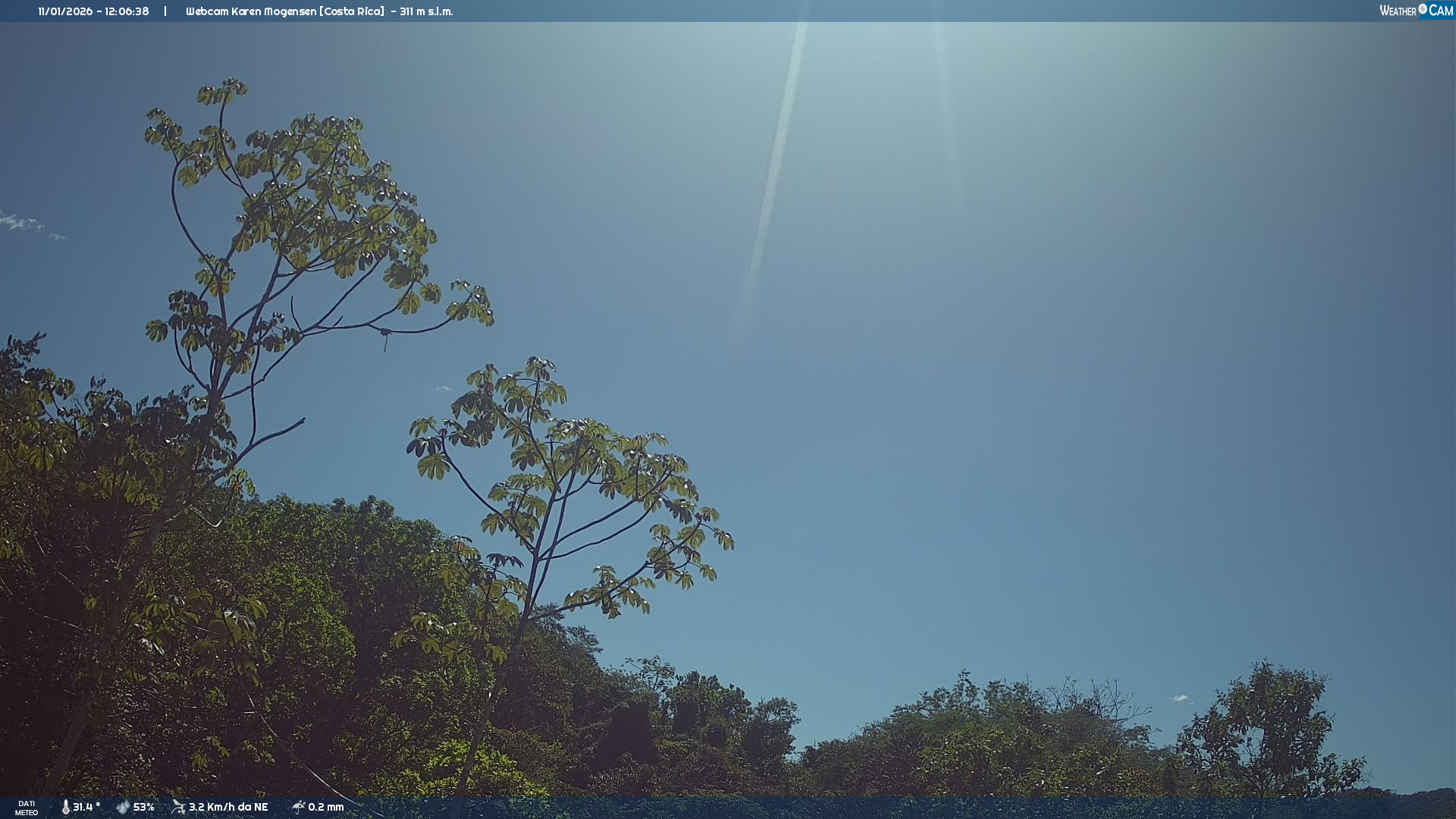
Task: Click the 311 m s.l.m. altitude text
Action: tap(426, 11)
